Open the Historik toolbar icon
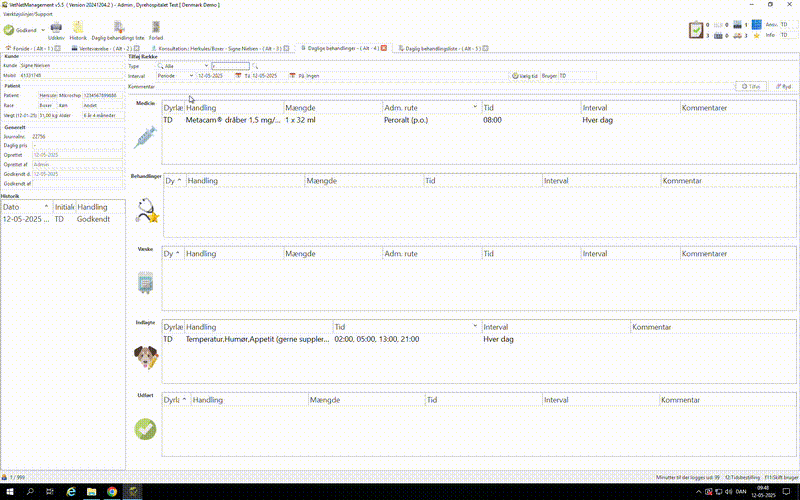 tap(78, 31)
